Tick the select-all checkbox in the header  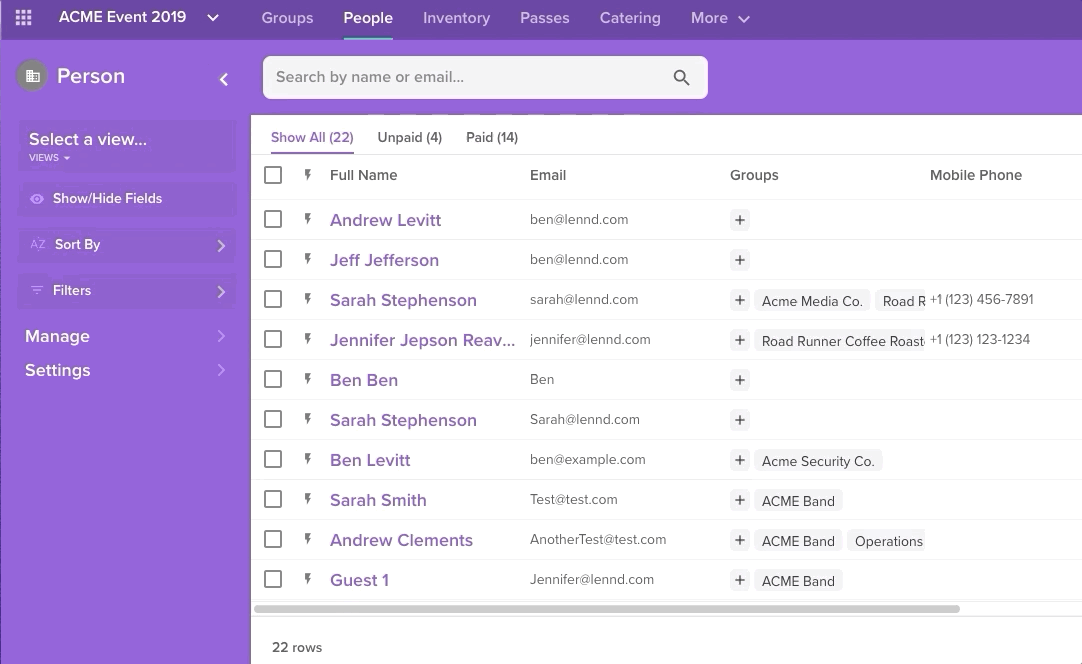click(273, 175)
